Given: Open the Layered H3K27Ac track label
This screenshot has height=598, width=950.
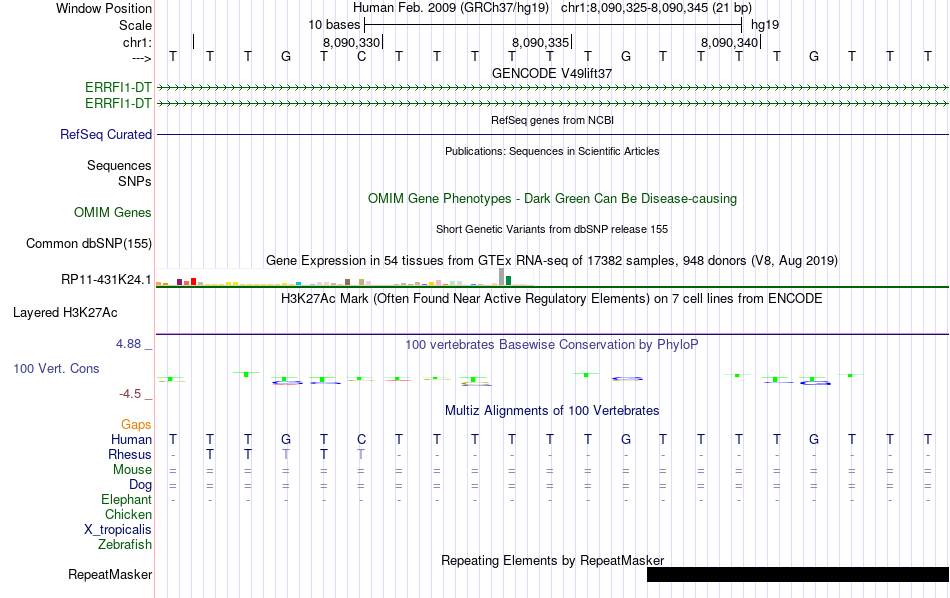Looking at the screenshot, I should click(65, 313).
